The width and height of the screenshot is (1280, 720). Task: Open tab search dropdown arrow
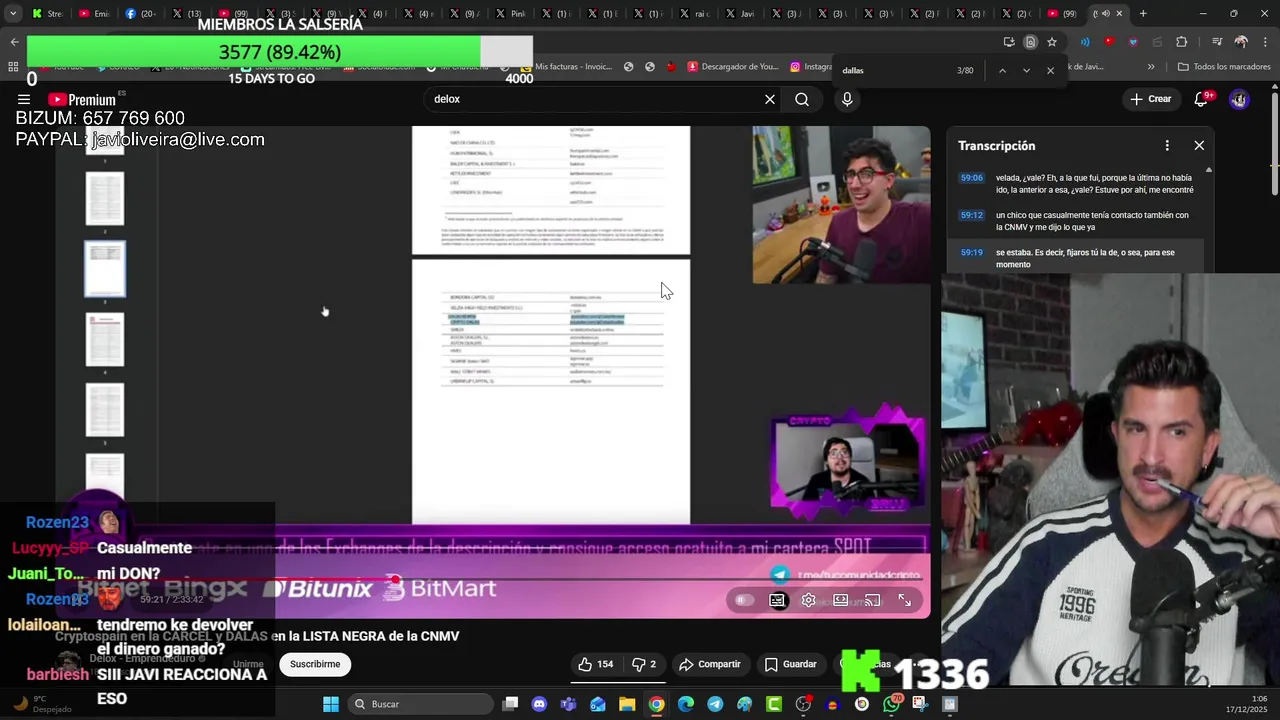pos(13,14)
